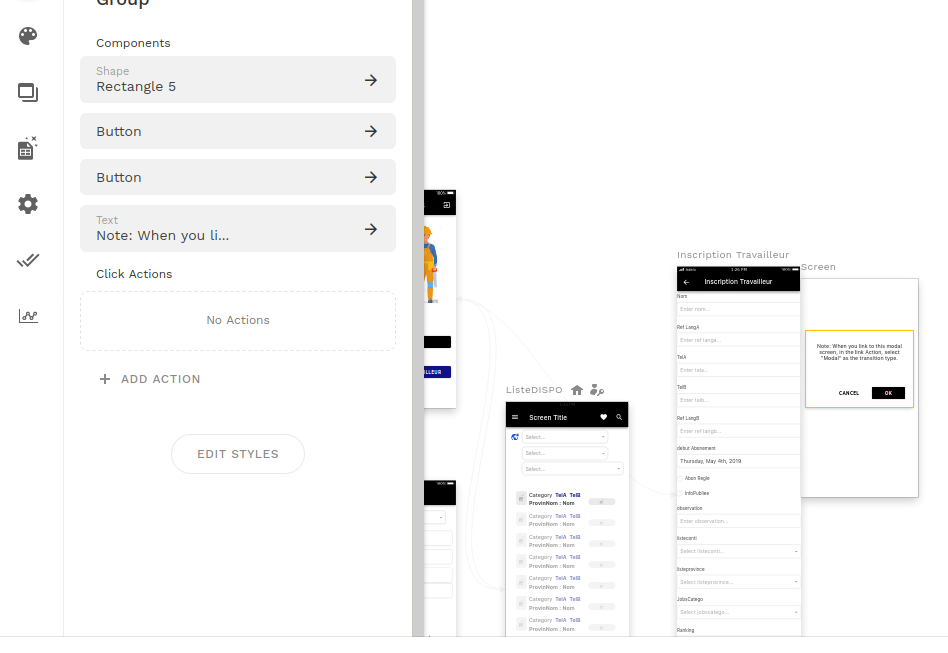This screenshot has width=948, height=653.
Task: Click the search icon in Screen Title bar
Action: pos(619,417)
